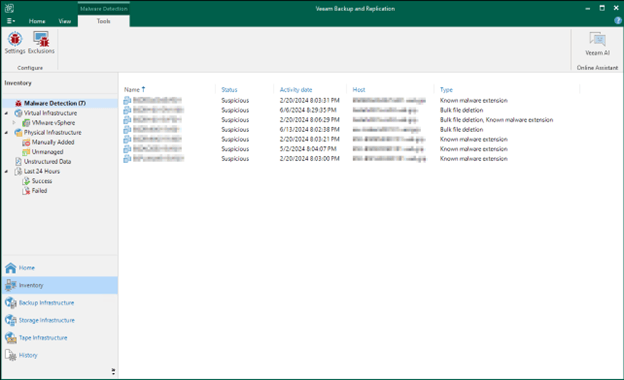Viewport: 624px width, 380px height.
Task: Expand the VMware vSphere node
Action: 14,123
